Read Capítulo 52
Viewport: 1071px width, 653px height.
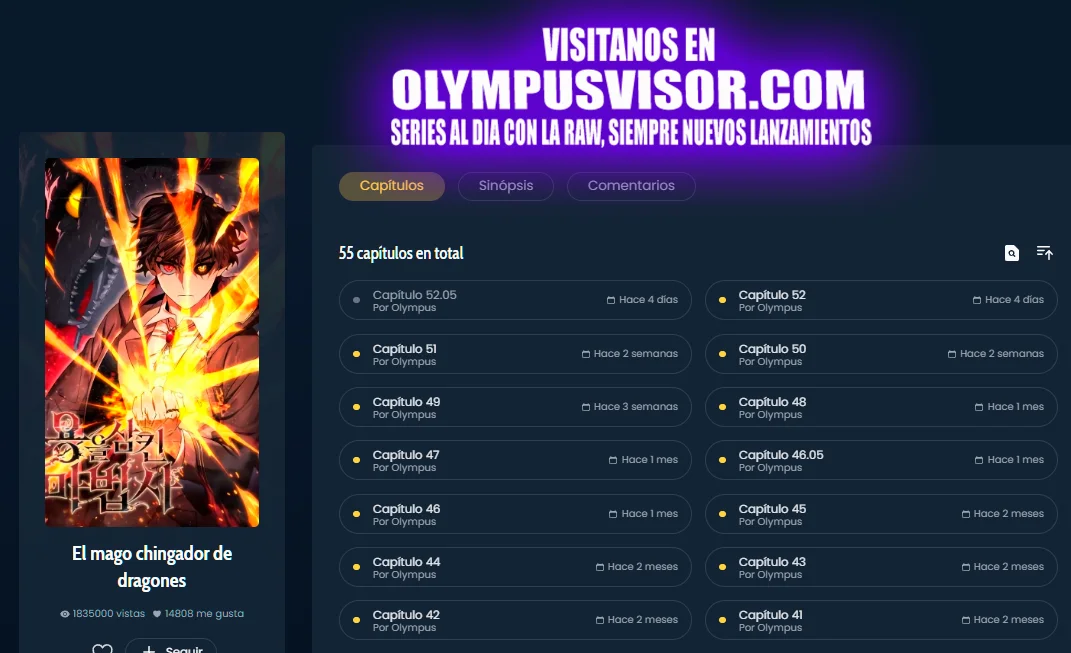click(x=881, y=300)
